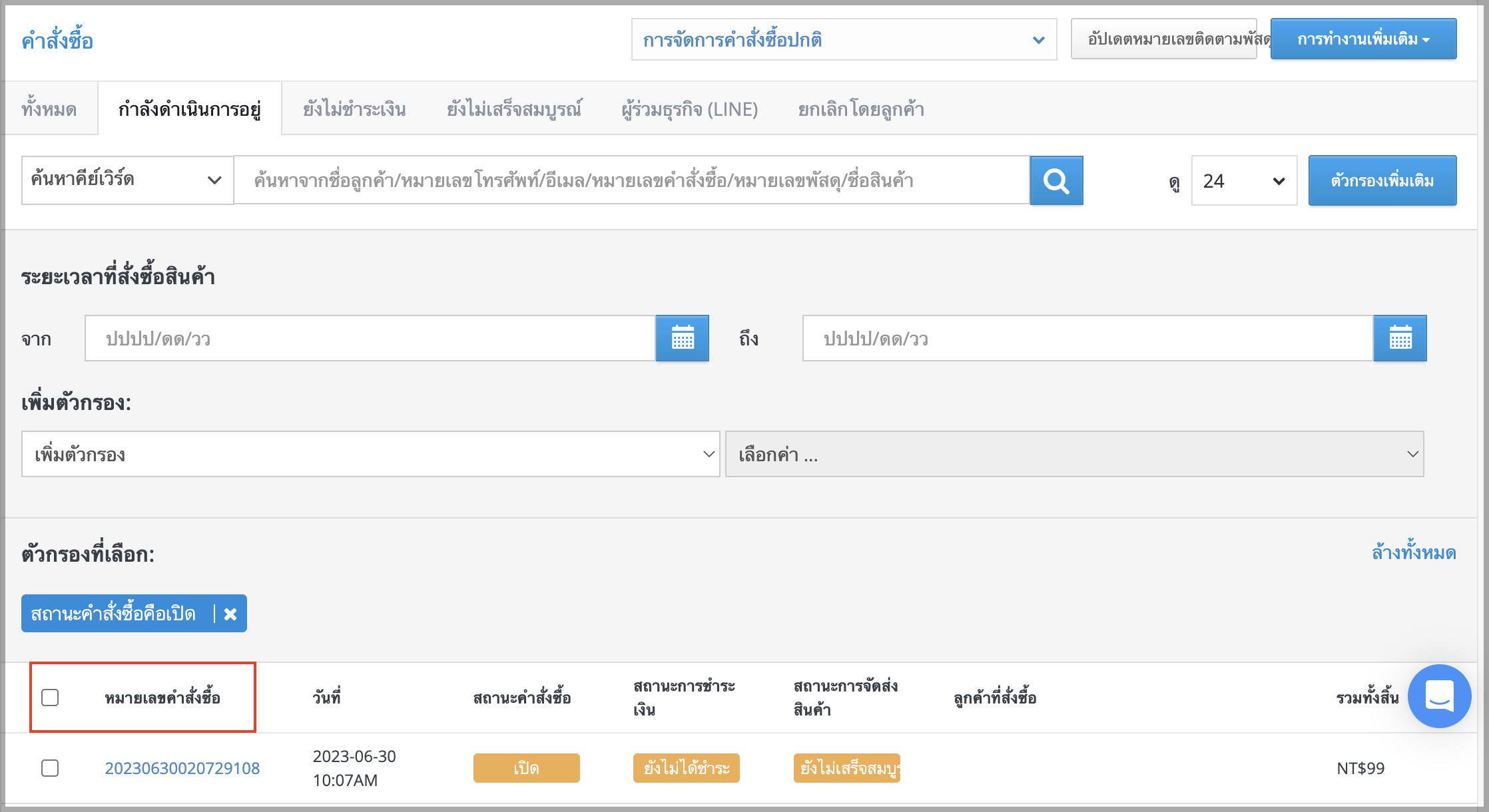Click the 'อัปเดตหมายเลขติดตามพัสดุ' button
1489x812 pixels.
pos(1163,39)
